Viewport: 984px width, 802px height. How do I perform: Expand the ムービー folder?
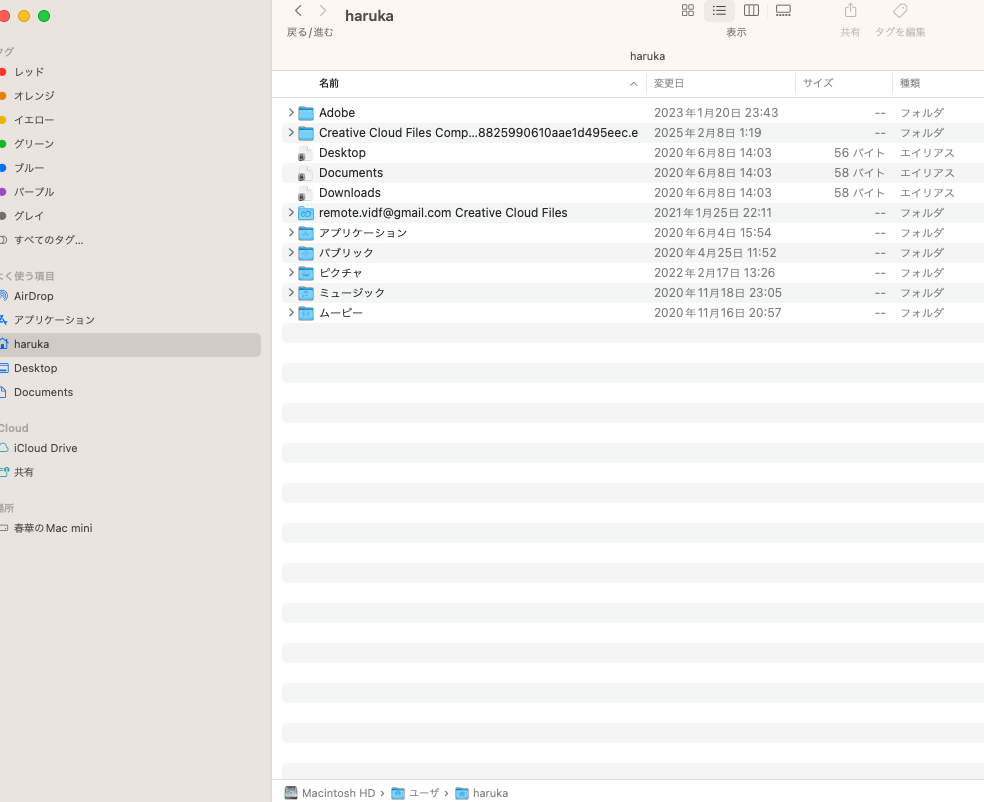[x=291, y=313]
